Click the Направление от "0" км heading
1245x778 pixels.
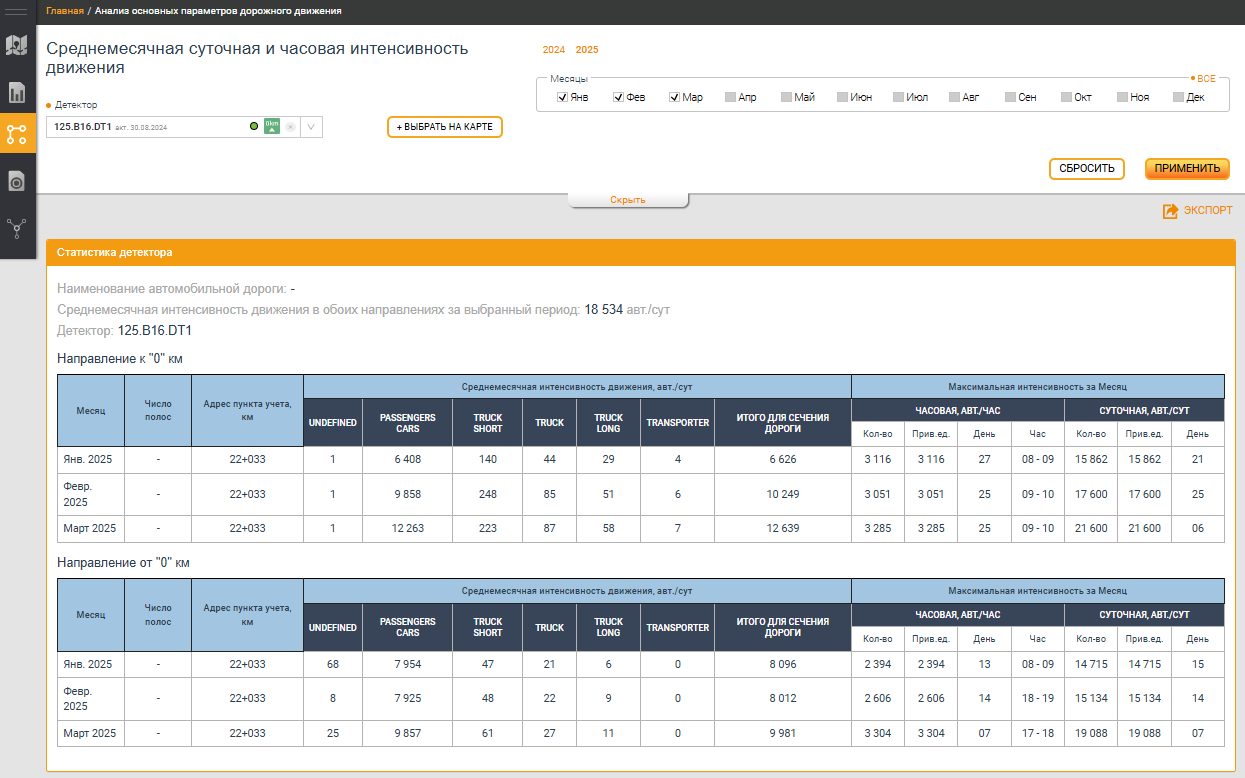(123, 562)
